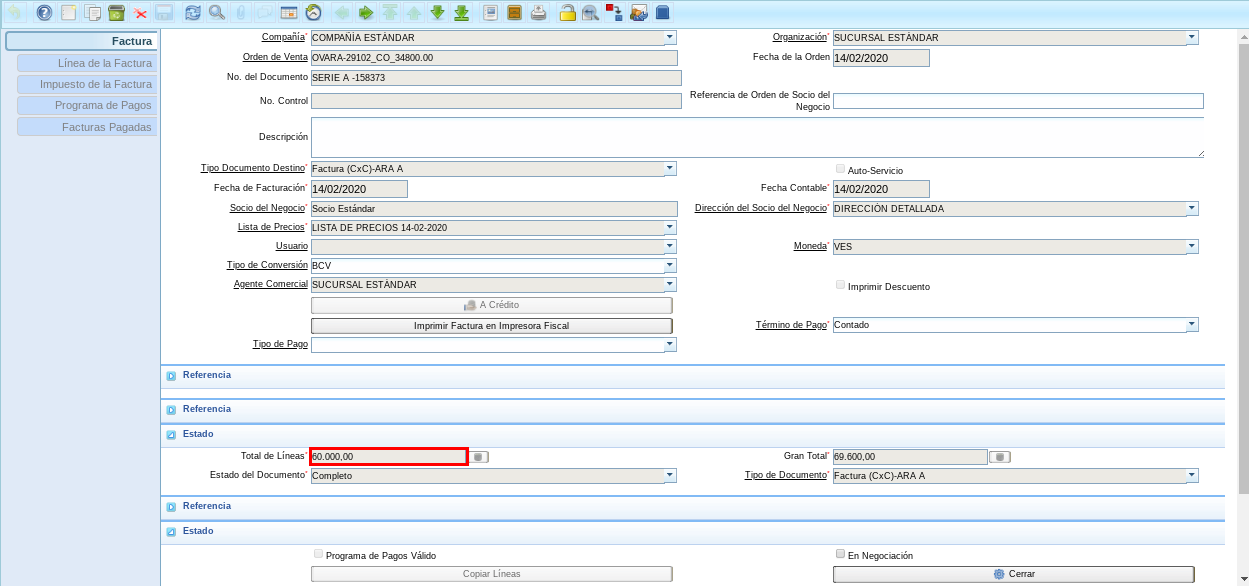Click the red X delete record icon
This screenshot has height=586, width=1249.
(x=140, y=13)
